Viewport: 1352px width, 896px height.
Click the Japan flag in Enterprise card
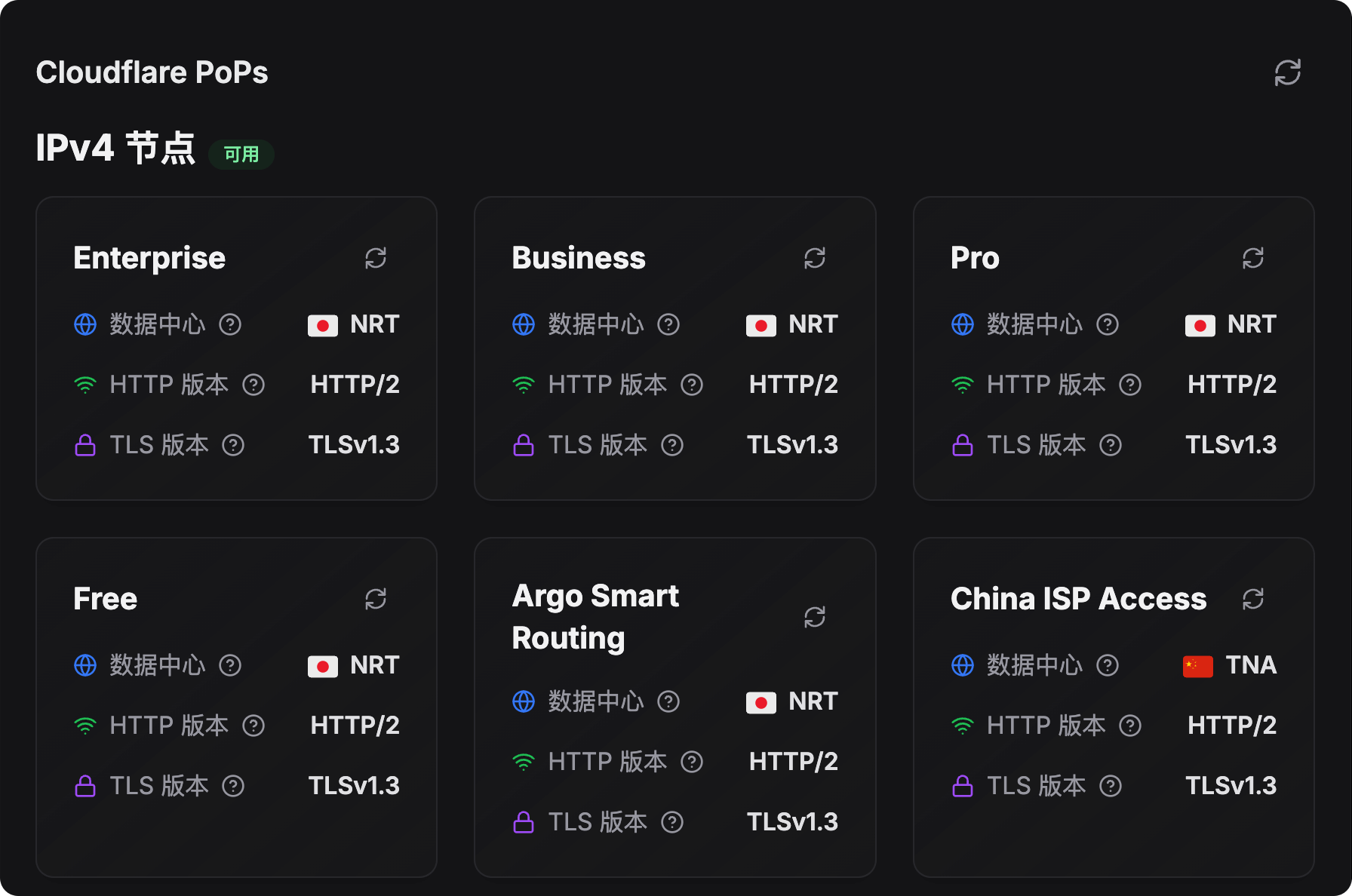click(x=322, y=326)
